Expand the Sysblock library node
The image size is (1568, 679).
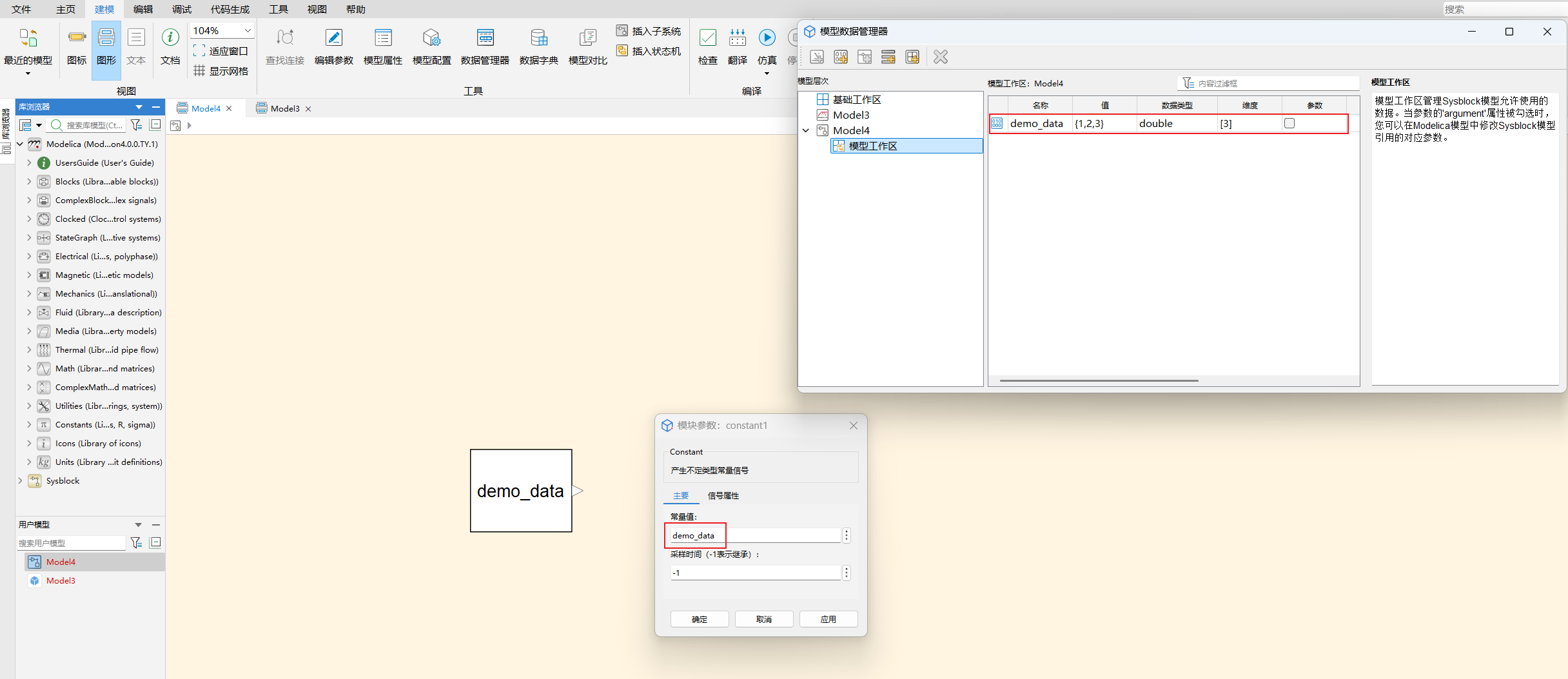(20, 481)
